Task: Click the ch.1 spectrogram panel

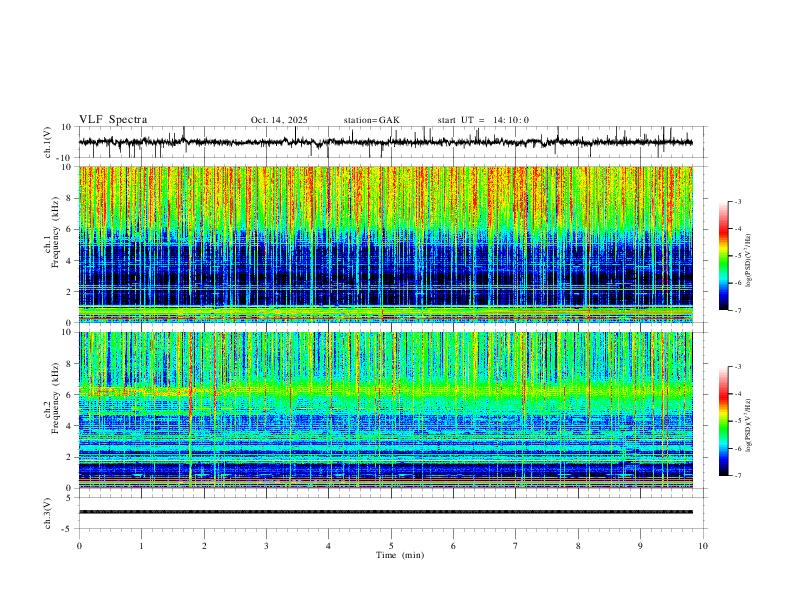Action: (386, 244)
